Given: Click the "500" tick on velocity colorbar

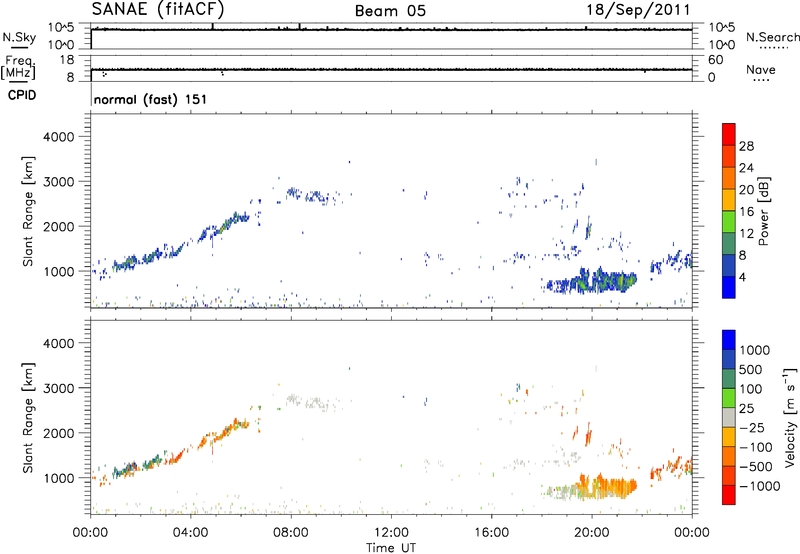Looking at the screenshot, I should (751, 370).
